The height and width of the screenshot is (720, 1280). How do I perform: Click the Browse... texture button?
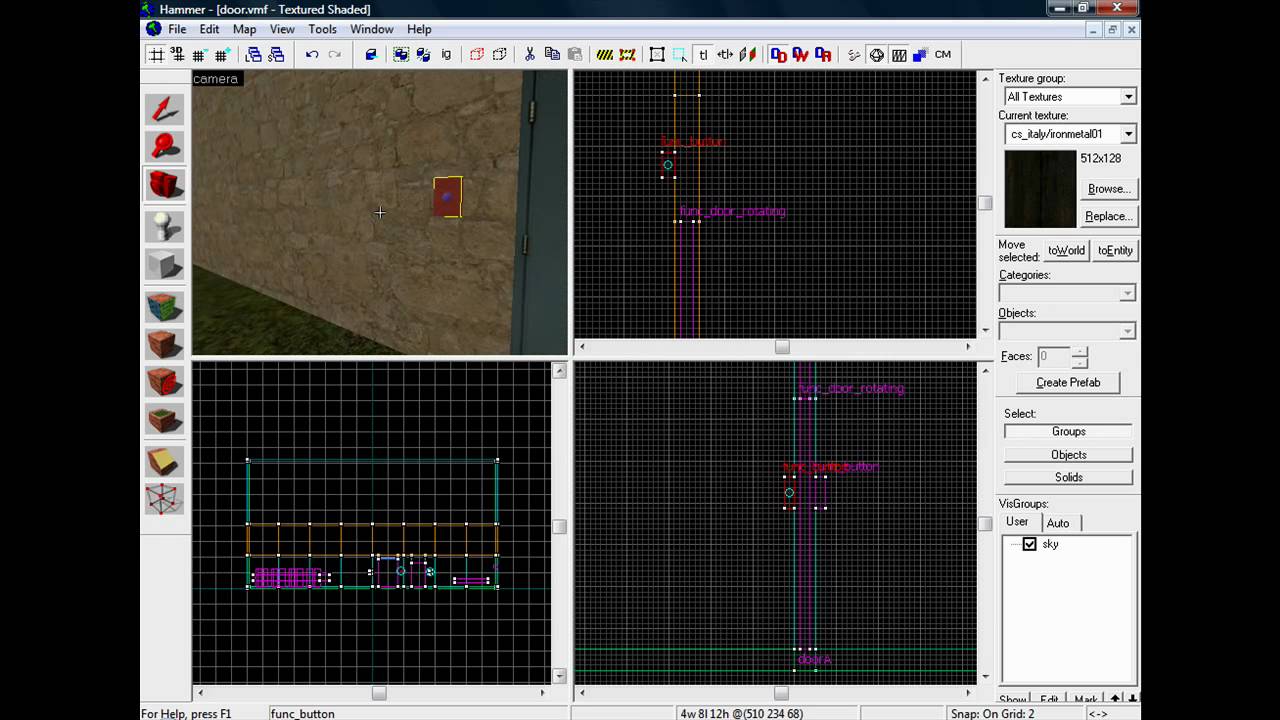point(1108,189)
